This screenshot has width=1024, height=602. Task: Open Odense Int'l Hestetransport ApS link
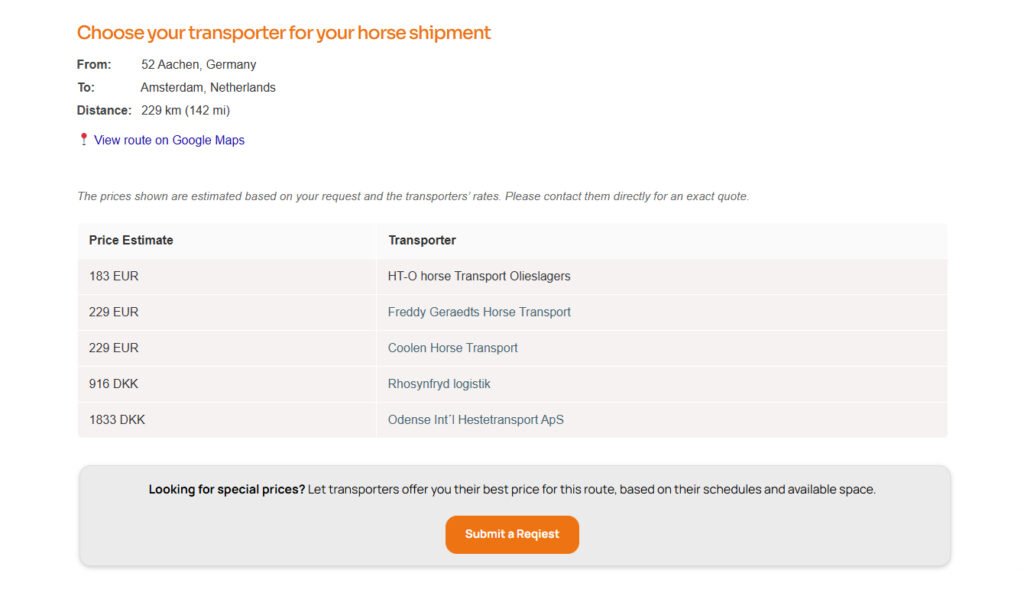[x=476, y=420]
